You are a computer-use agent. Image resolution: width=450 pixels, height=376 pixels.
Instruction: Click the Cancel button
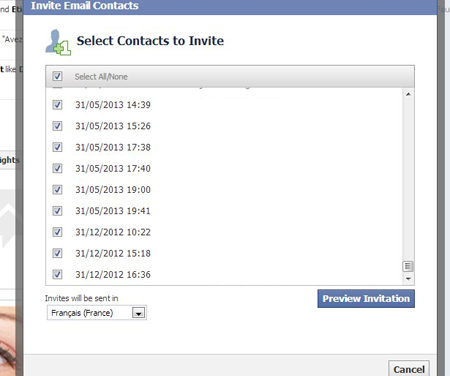tap(409, 369)
